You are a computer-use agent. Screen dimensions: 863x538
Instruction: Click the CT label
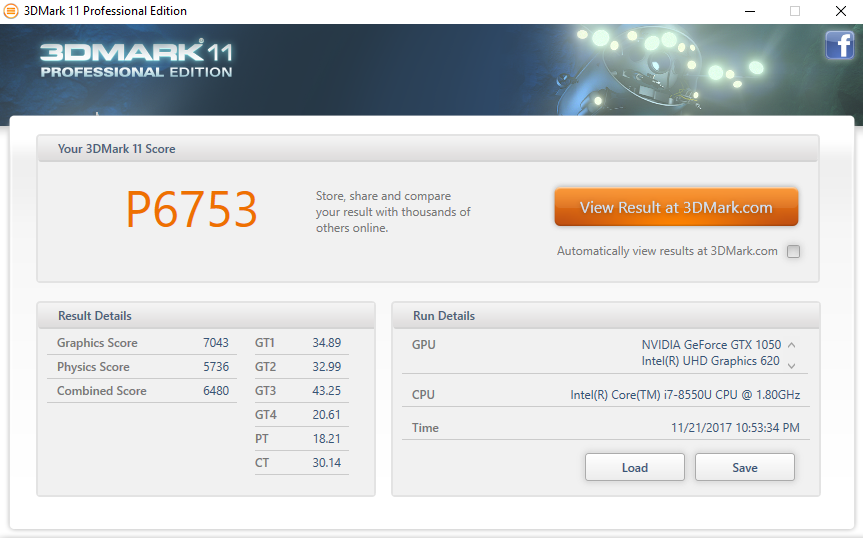262,463
